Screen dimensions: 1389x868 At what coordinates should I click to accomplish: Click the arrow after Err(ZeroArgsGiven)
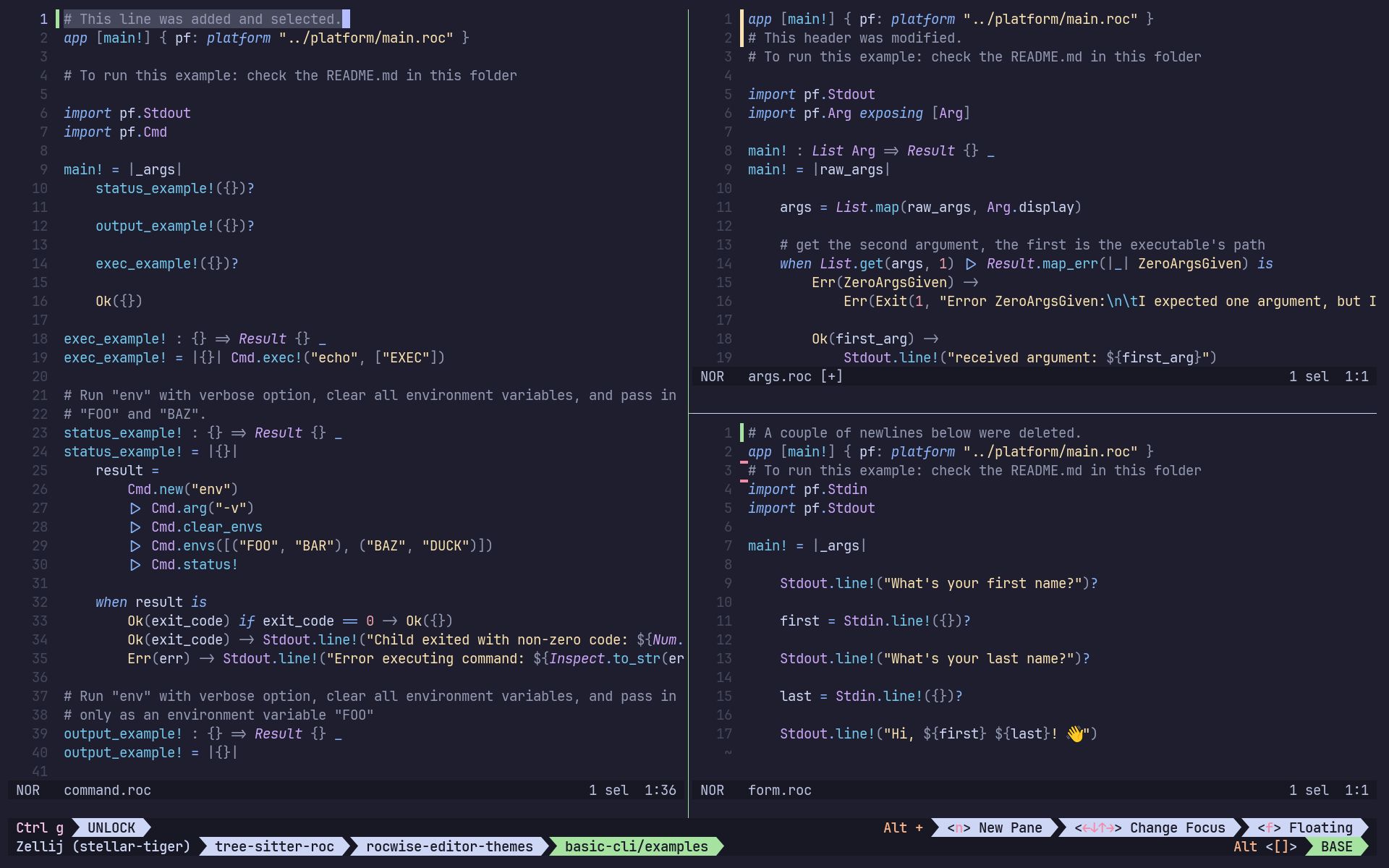[971, 282]
